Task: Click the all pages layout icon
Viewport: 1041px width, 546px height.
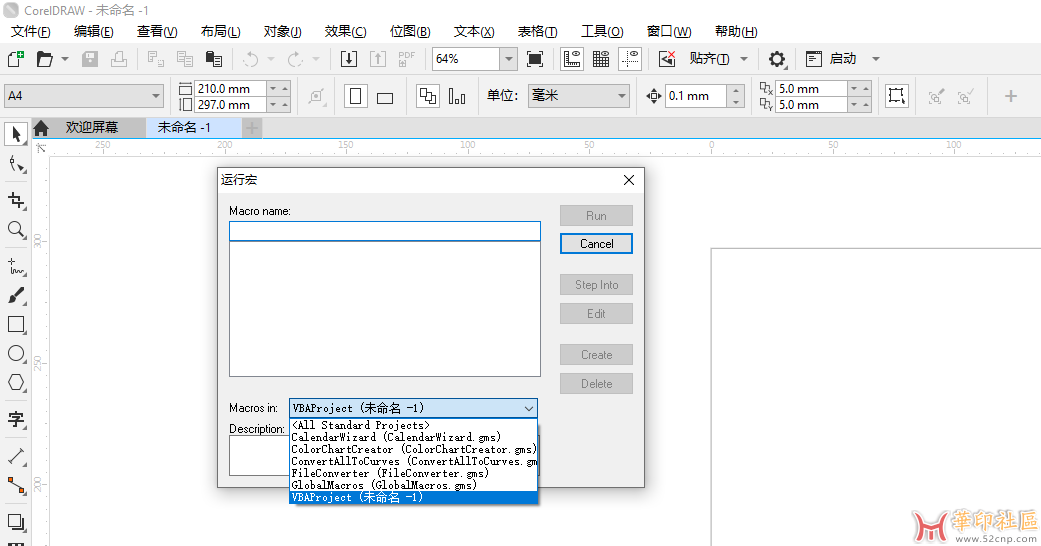Action: pos(428,96)
